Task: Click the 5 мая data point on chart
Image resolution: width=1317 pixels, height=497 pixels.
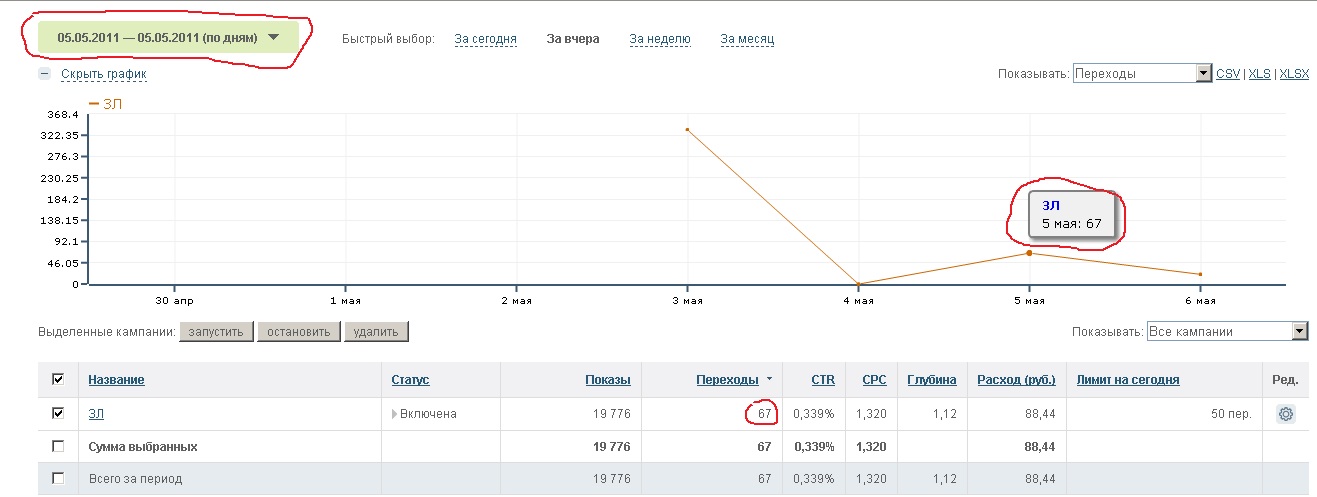Action: click(x=1029, y=253)
